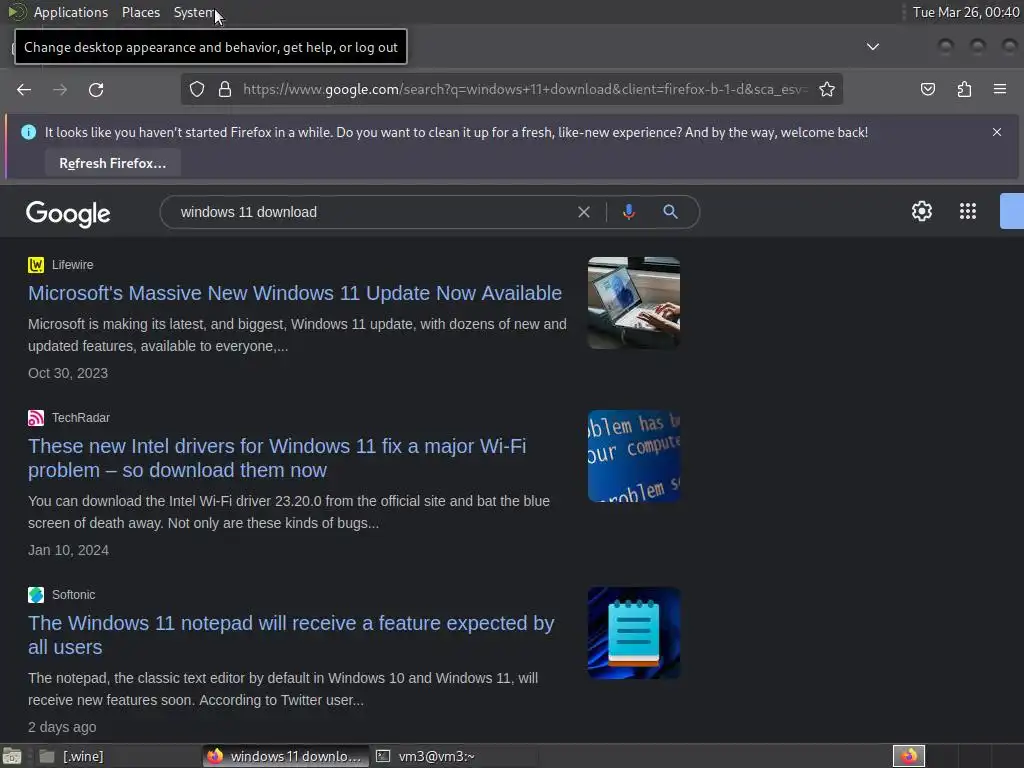Viewport: 1024px width, 768px height.
Task: Open Intel drivers Wi-Fi problem article link
Action: [277, 458]
